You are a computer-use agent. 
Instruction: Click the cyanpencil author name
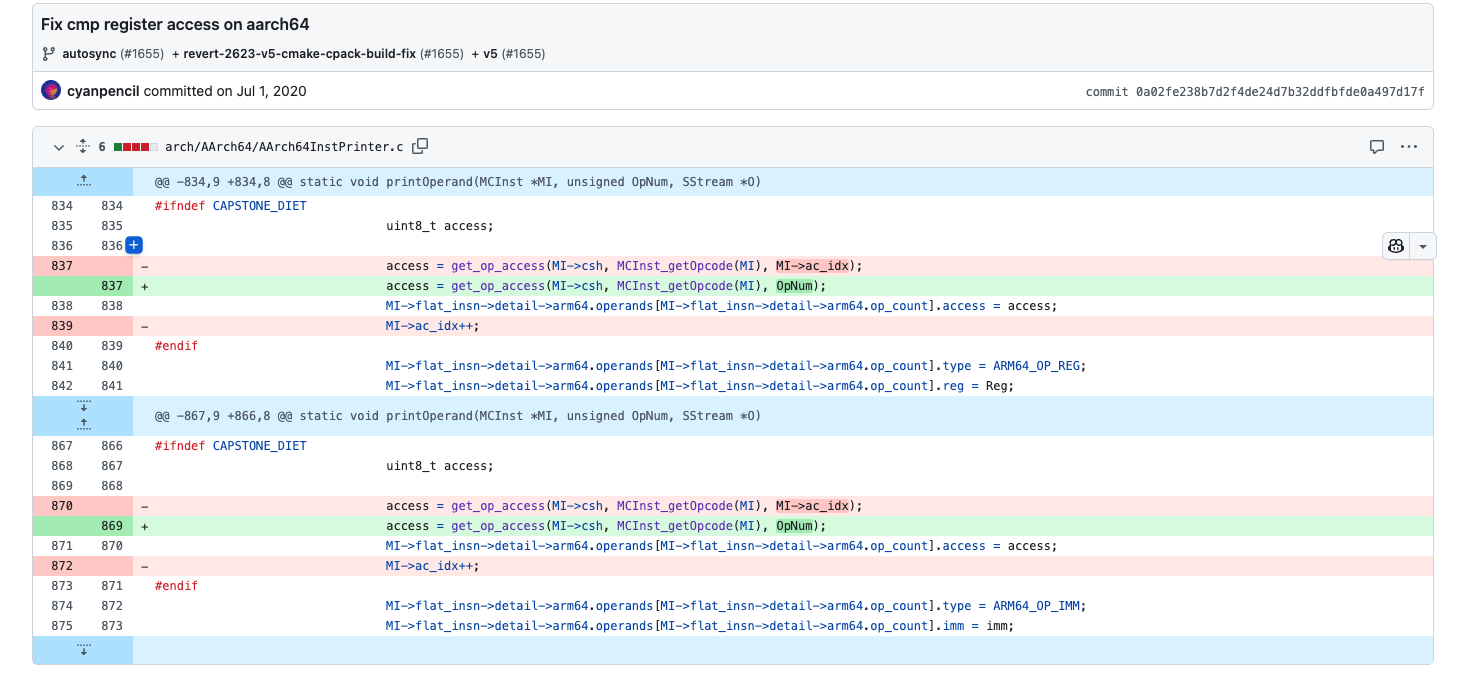104,91
